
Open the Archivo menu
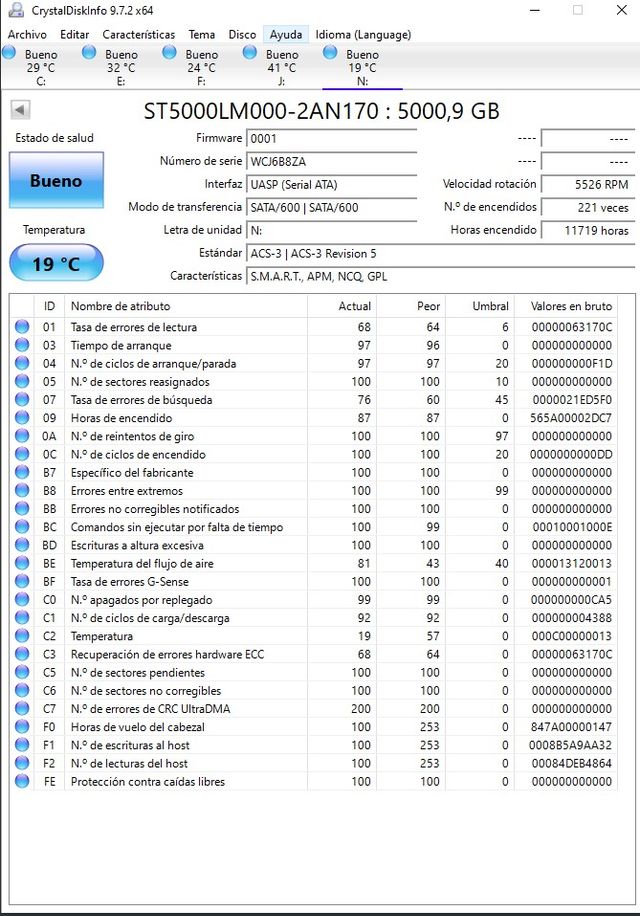27,34
